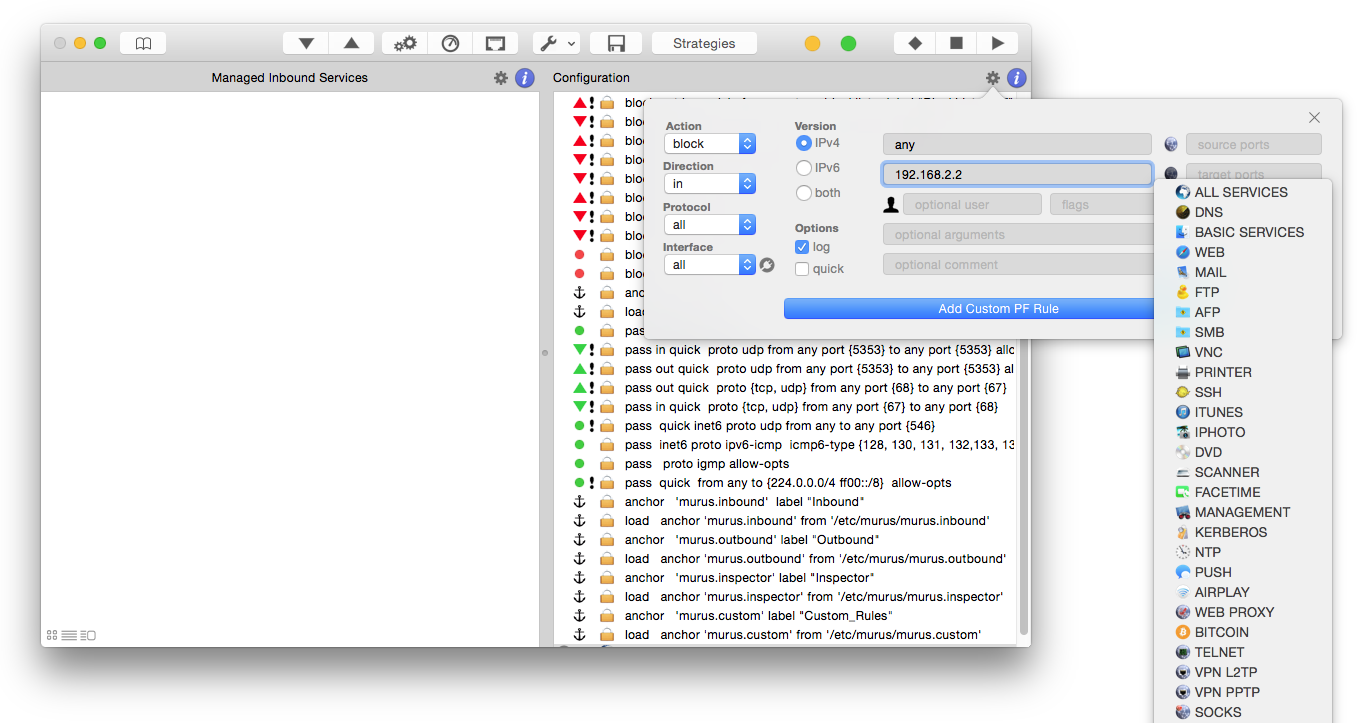Click the info icon in Configuration header

(1016, 78)
